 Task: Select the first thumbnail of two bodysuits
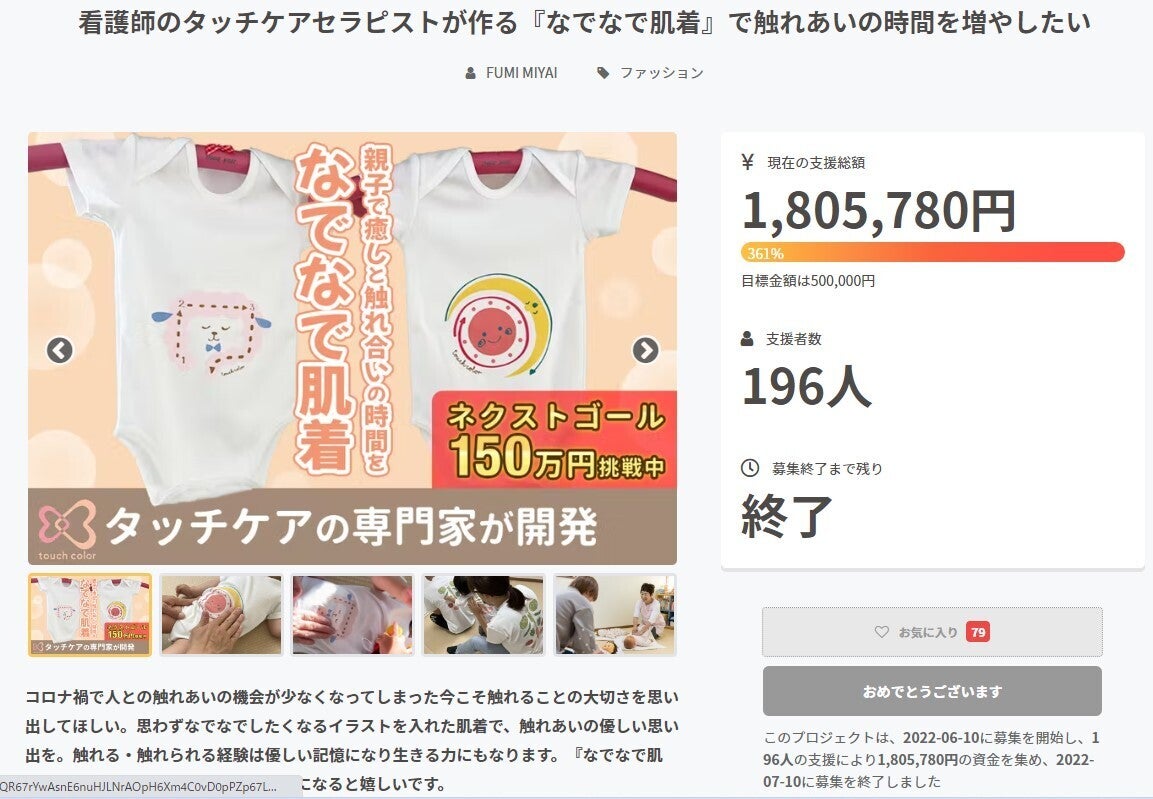coord(90,615)
